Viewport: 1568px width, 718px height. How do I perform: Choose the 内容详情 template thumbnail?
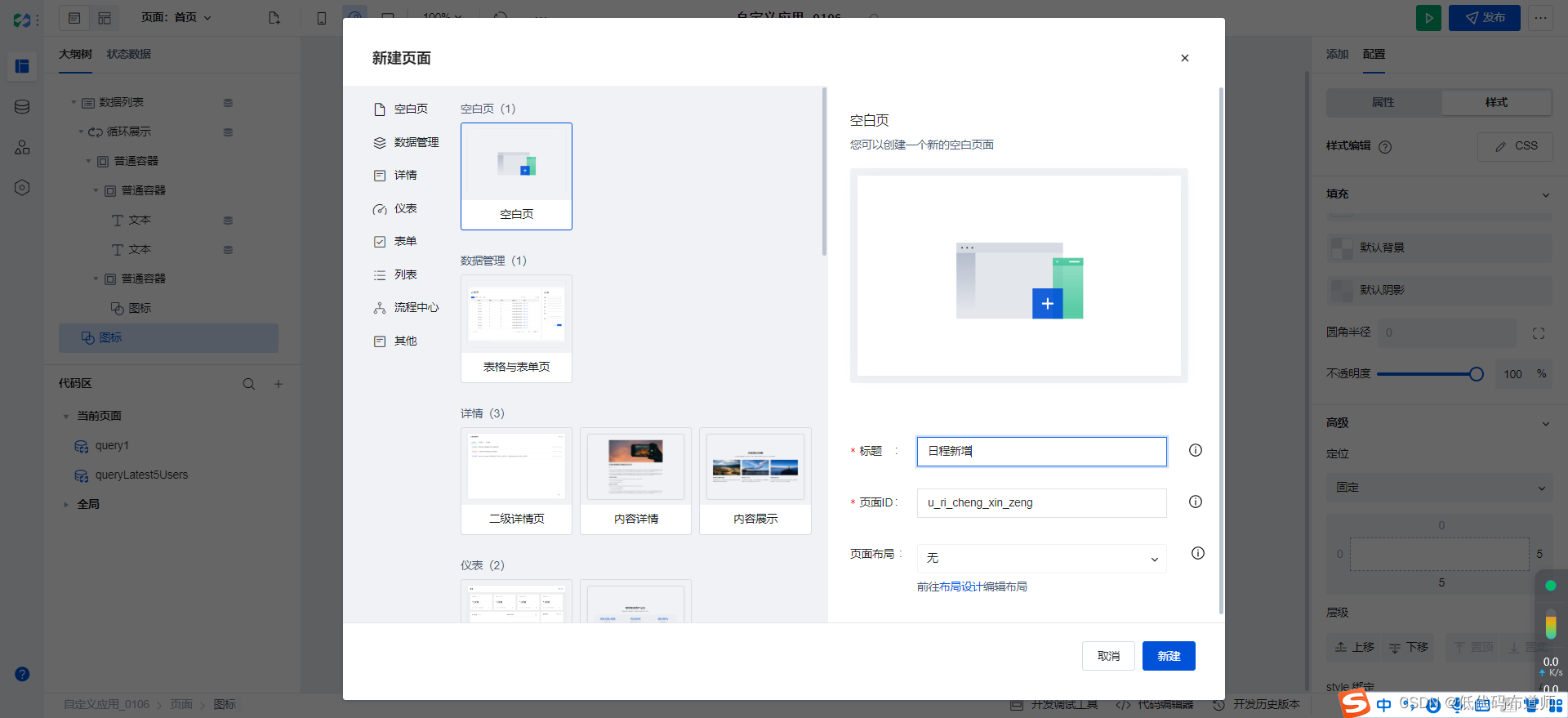(635, 480)
